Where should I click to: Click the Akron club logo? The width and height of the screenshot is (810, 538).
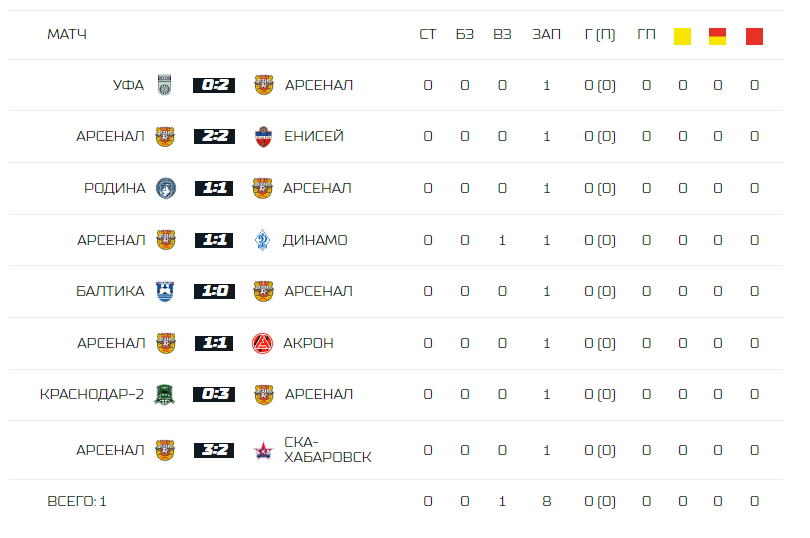(263, 343)
